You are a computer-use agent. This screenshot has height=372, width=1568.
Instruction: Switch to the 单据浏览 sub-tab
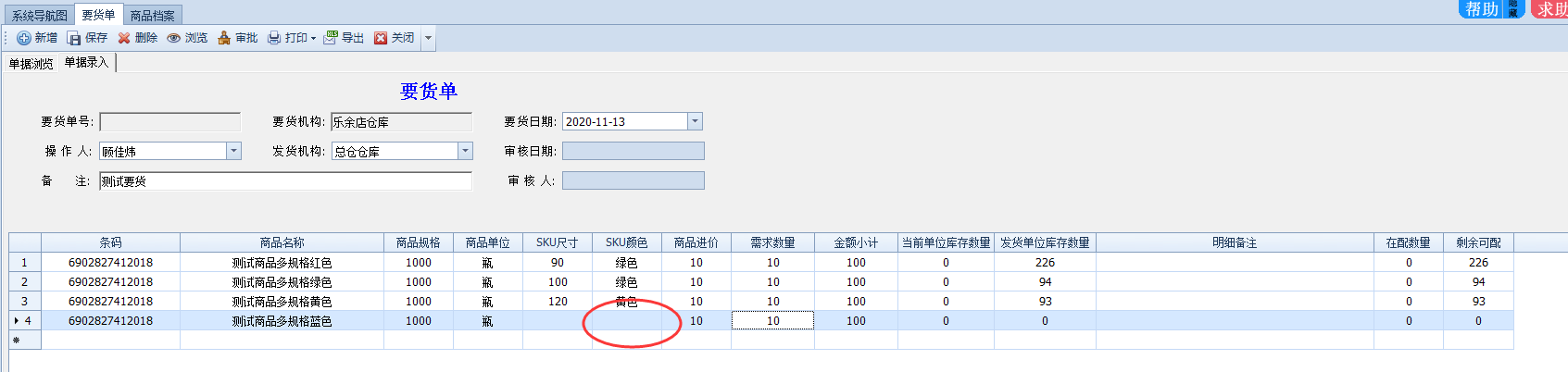[x=31, y=64]
